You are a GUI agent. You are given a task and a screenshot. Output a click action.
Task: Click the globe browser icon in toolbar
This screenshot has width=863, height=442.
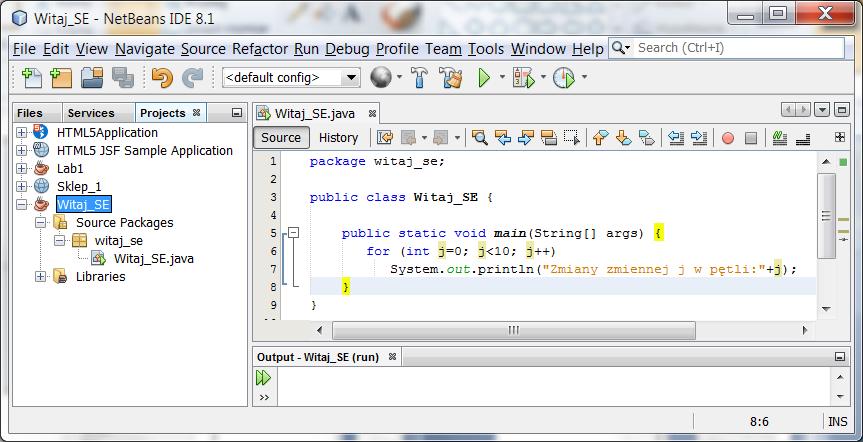[x=380, y=78]
